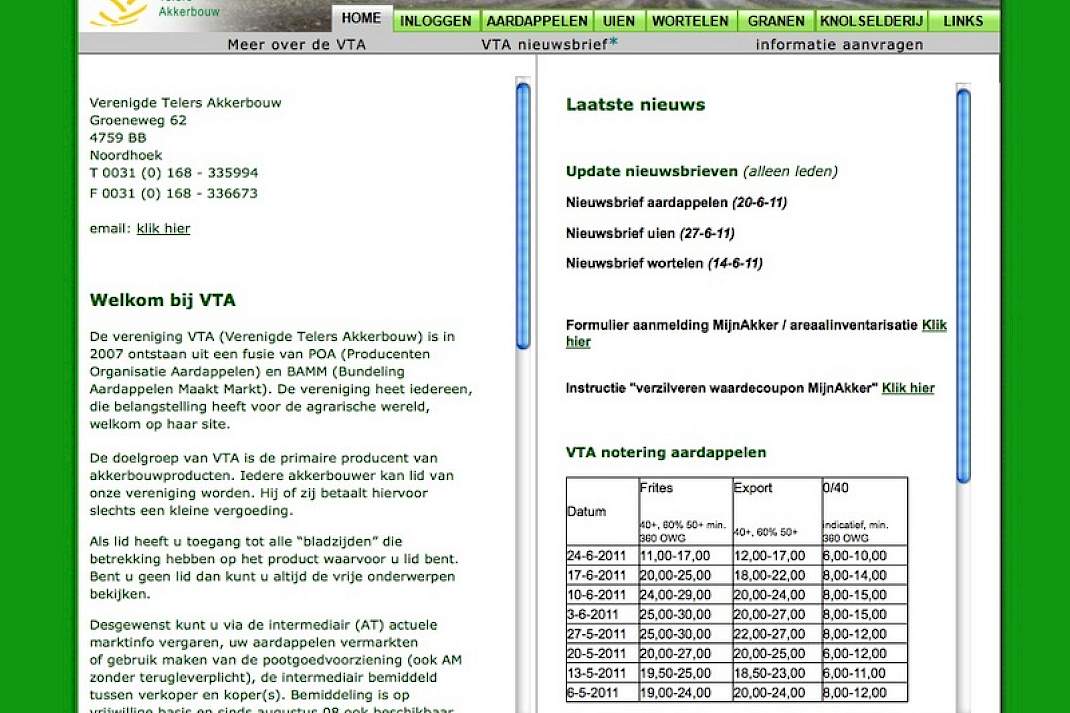The height and width of the screenshot is (713, 1070).
Task: Click 'informatie aanvragen' in the submenu
Action: point(839,44)
